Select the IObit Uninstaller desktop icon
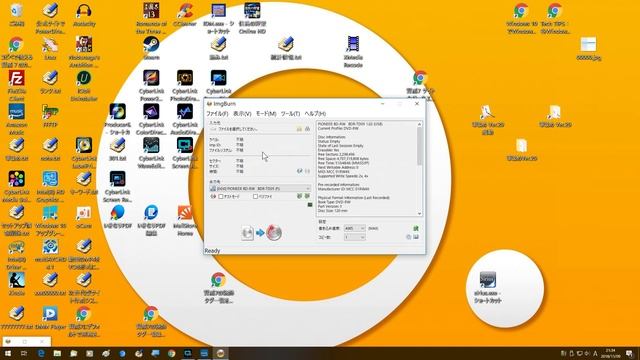This screenshot has height=360, width=640. point(84,86)
